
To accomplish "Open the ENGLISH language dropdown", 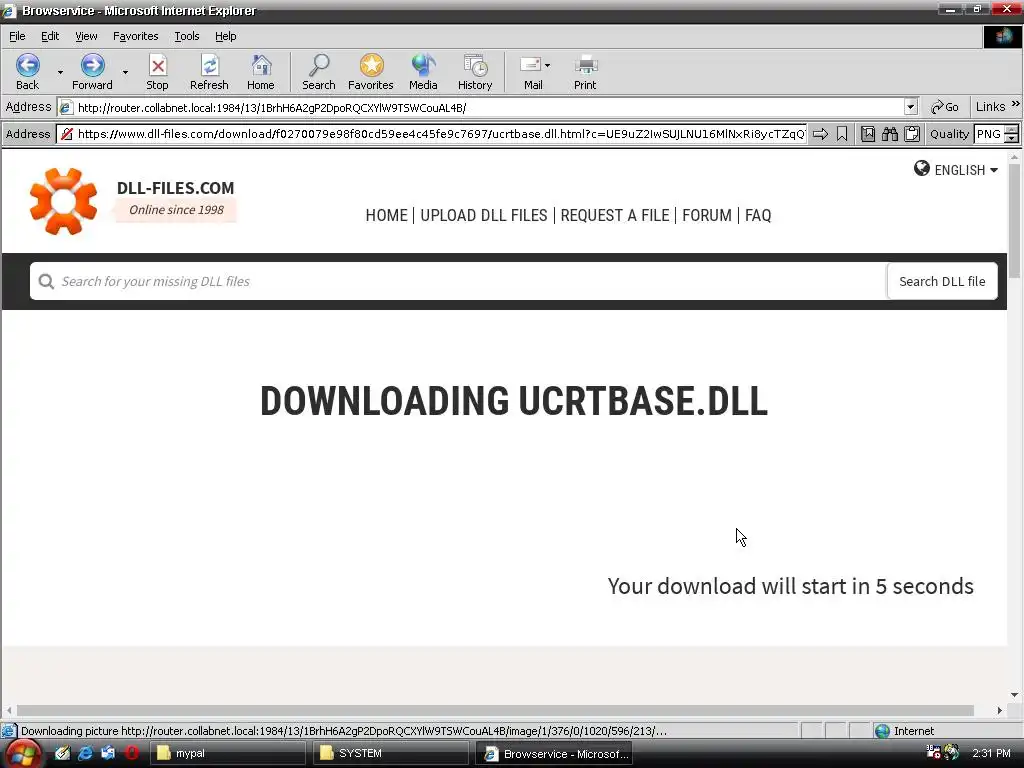I will (x=994, y=170).
